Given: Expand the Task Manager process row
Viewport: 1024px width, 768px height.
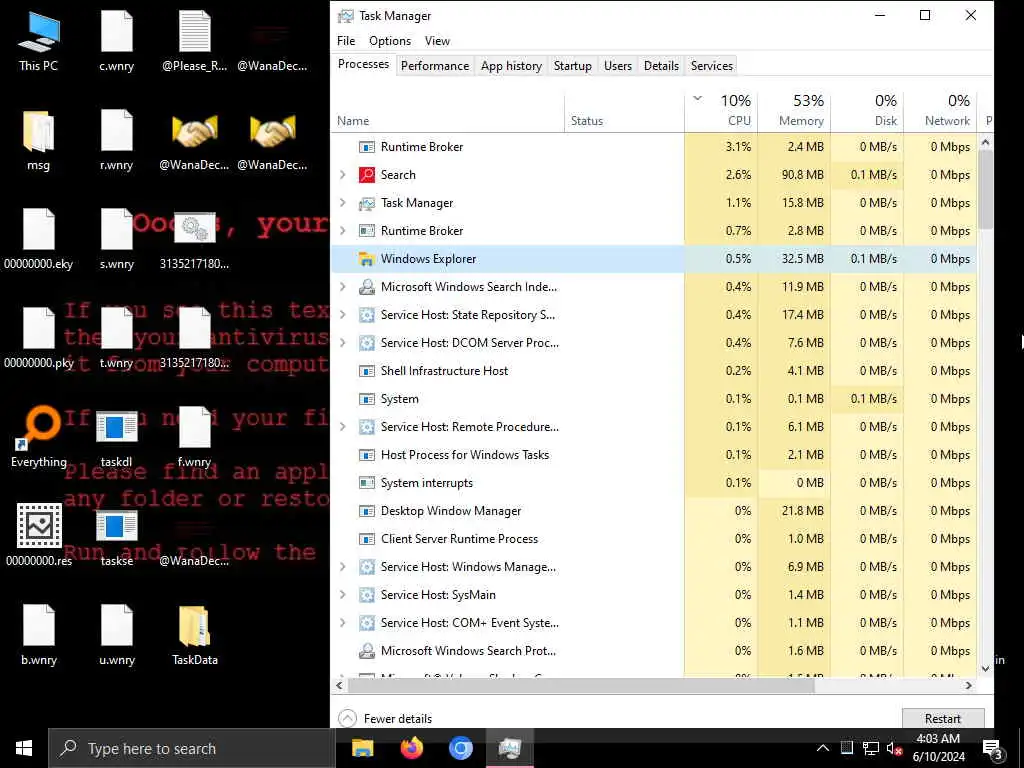Looking at the screenshot, I should 343,202.
